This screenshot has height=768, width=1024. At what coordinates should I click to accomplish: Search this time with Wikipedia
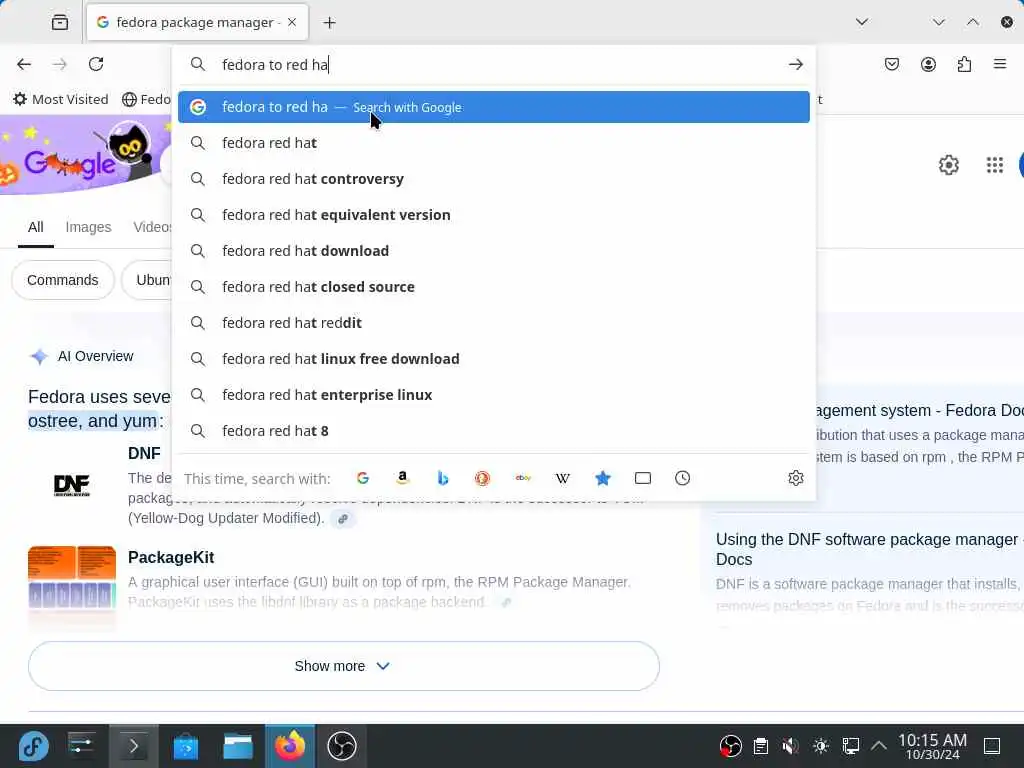tap(563, 478)
